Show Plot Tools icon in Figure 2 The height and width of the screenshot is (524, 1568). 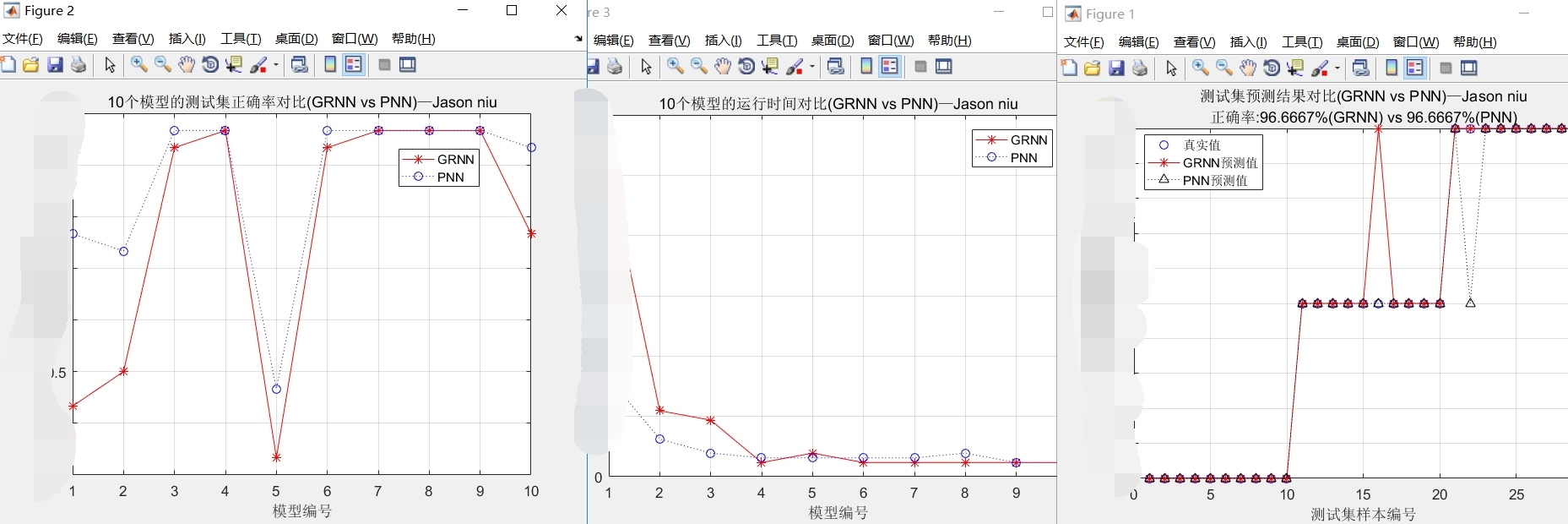pos(408,65)
